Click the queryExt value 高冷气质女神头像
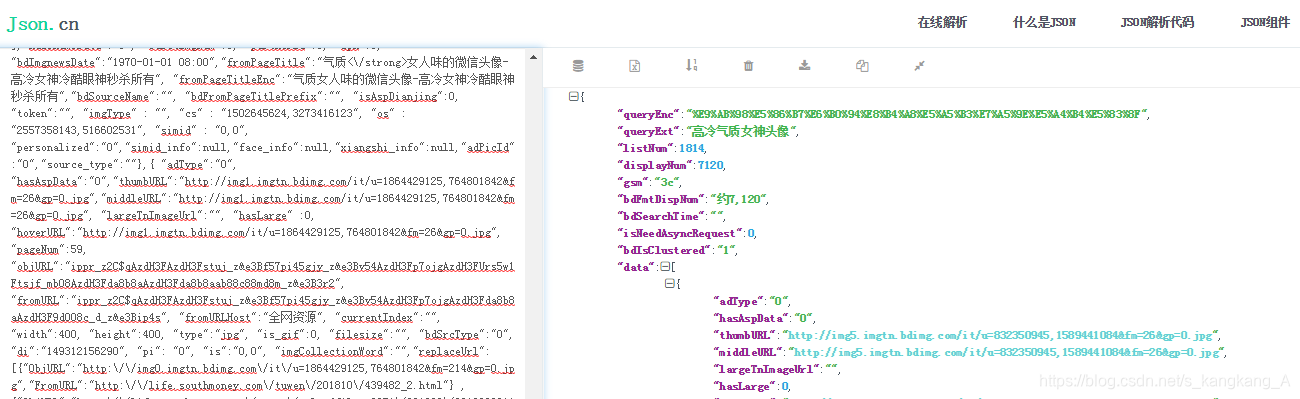 tap(742, 131)
